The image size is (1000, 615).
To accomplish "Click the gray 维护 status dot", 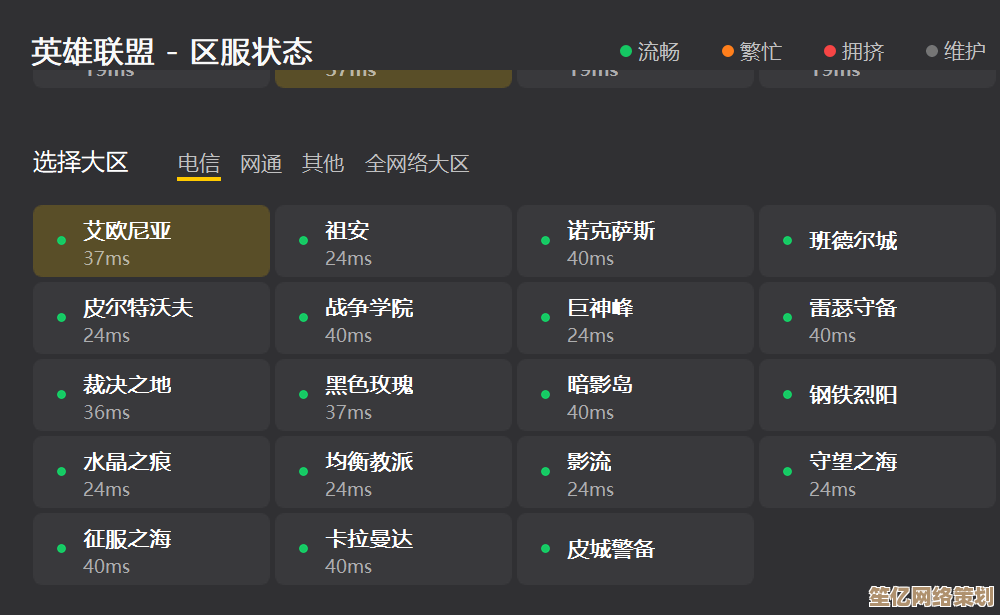I will (x=932, y=51).
